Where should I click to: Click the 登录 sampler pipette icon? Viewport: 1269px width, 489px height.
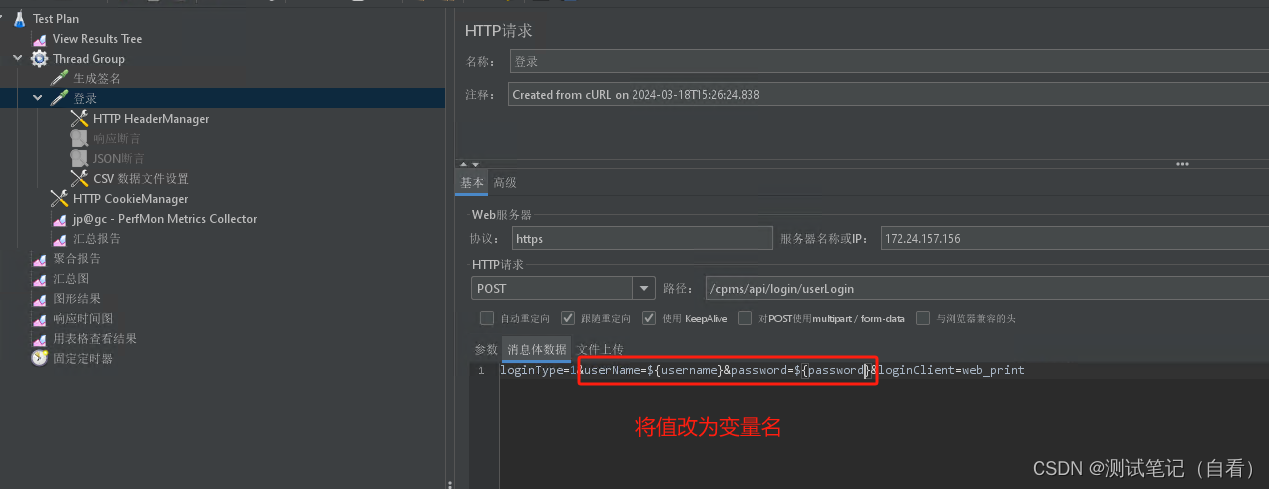59,98
